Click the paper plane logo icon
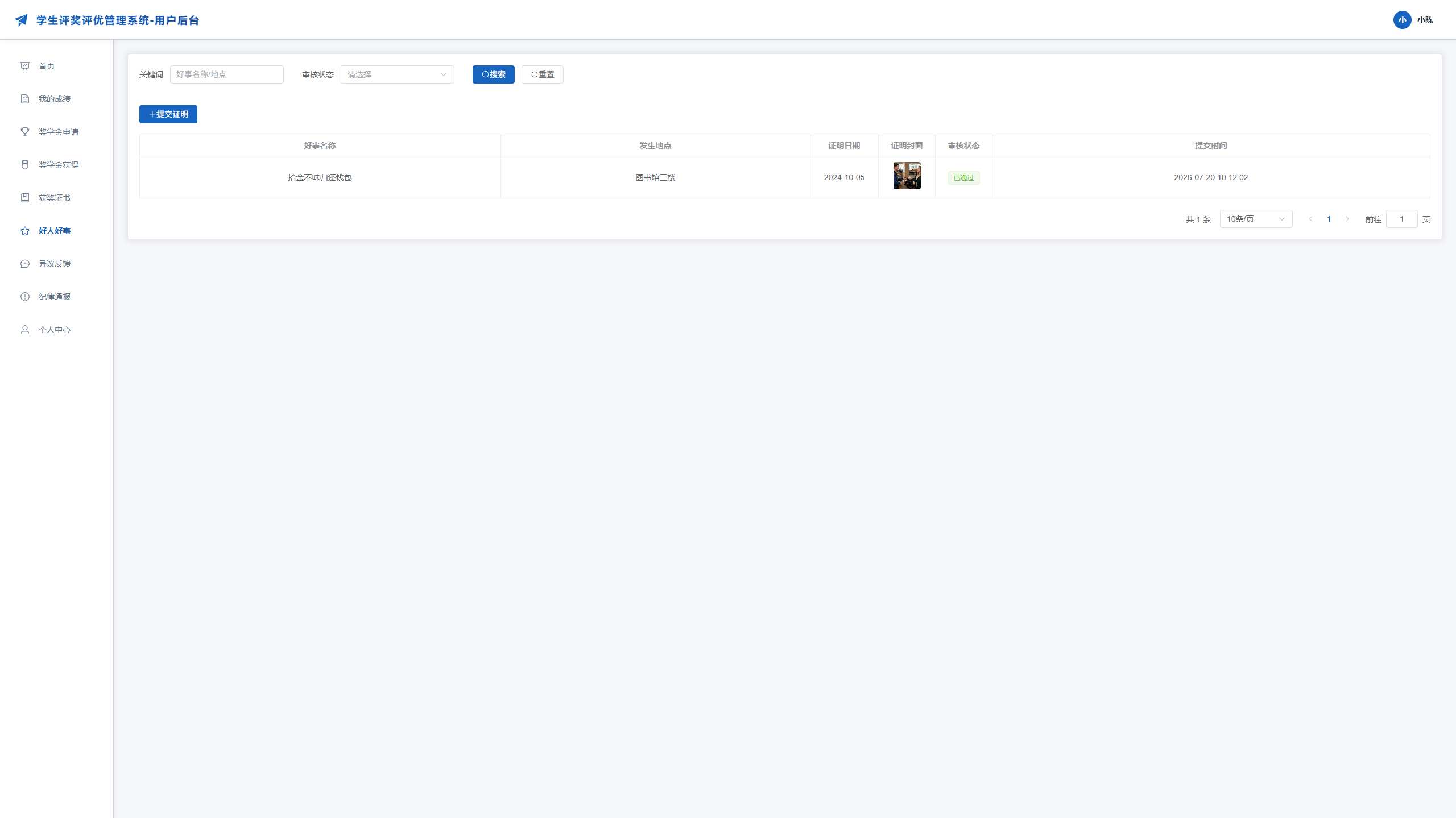This screenshot has width=1456, height=818. (21, 20)
